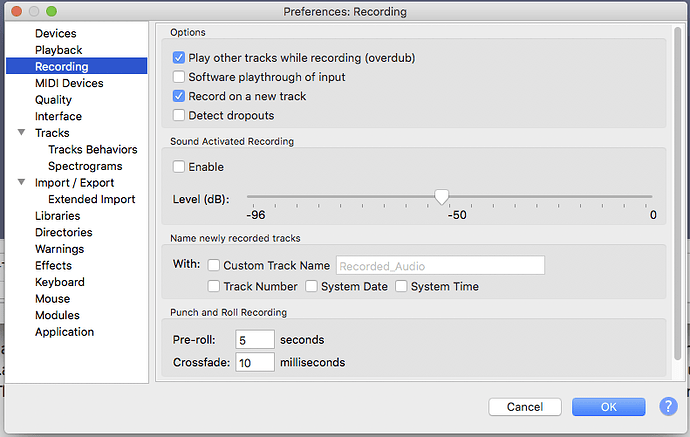Check the Custom Track Name option
Viewport: 690px width, 437px height.
214,266
